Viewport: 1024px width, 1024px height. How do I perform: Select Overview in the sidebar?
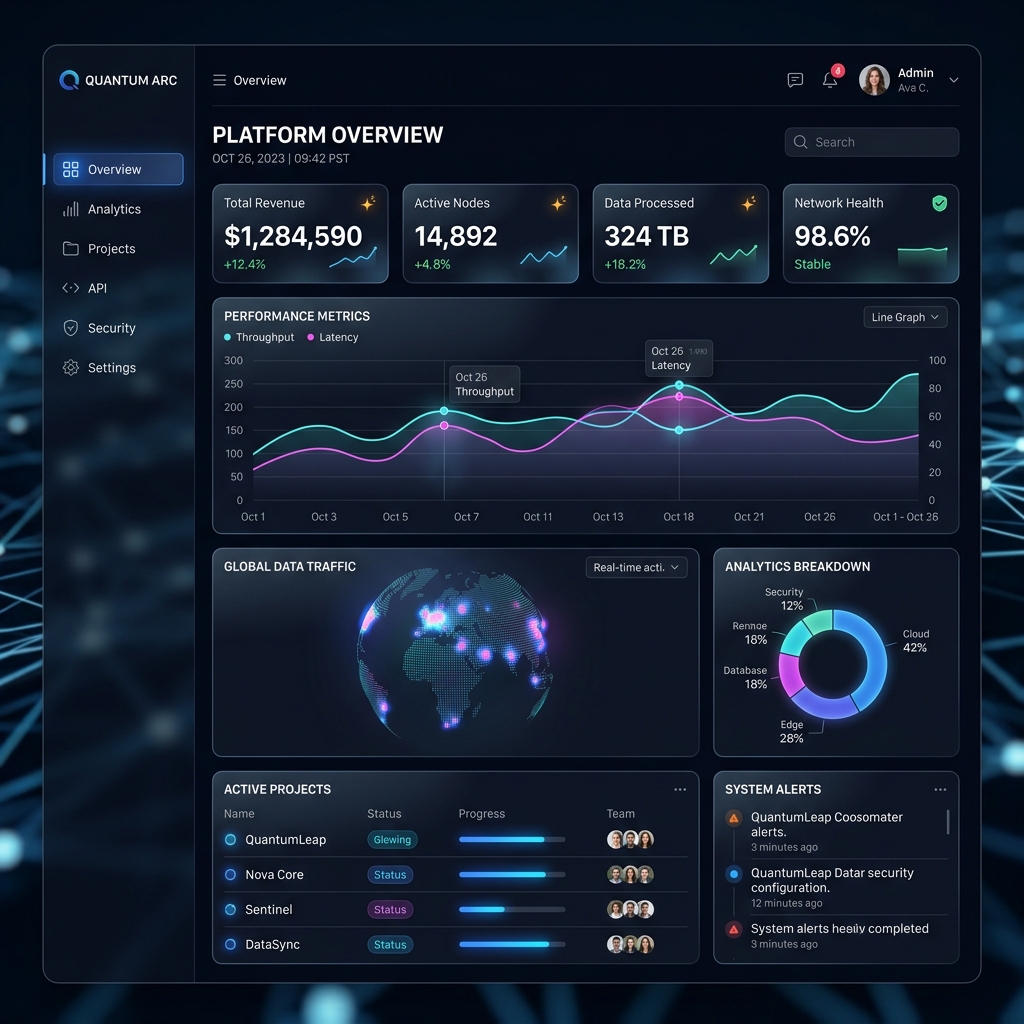pos(118,169)
